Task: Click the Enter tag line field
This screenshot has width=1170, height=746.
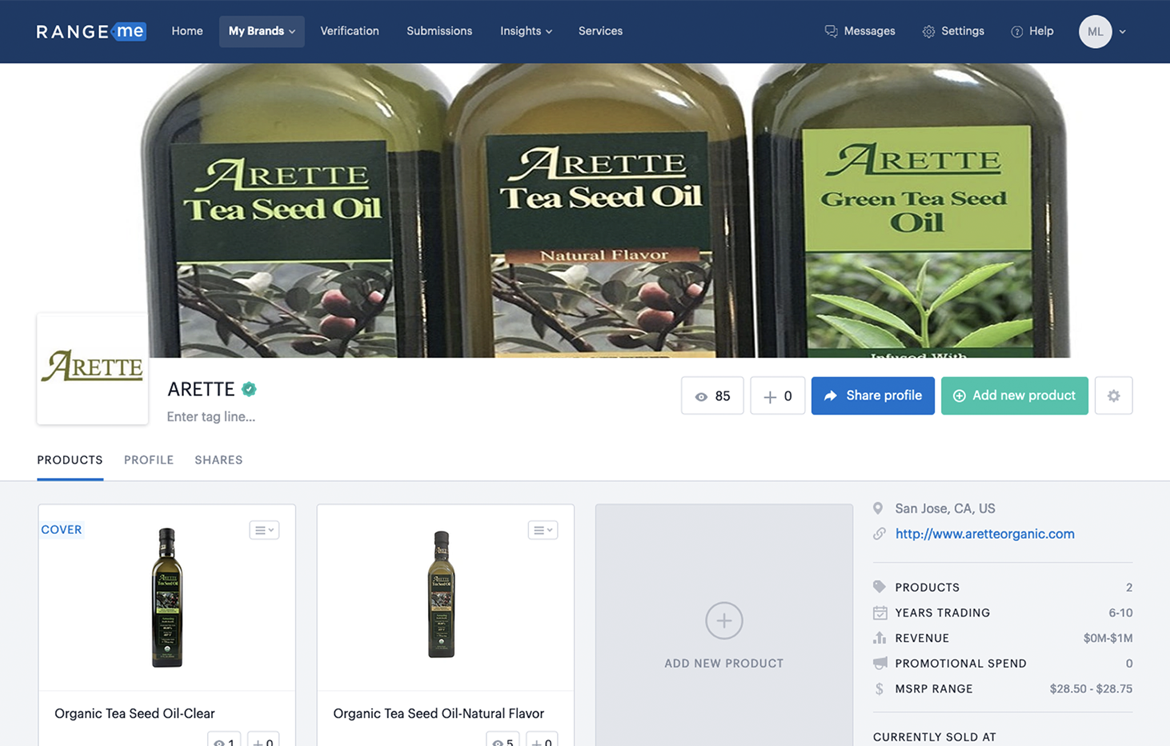Action: pyautogui.click(x=211, y=416)
